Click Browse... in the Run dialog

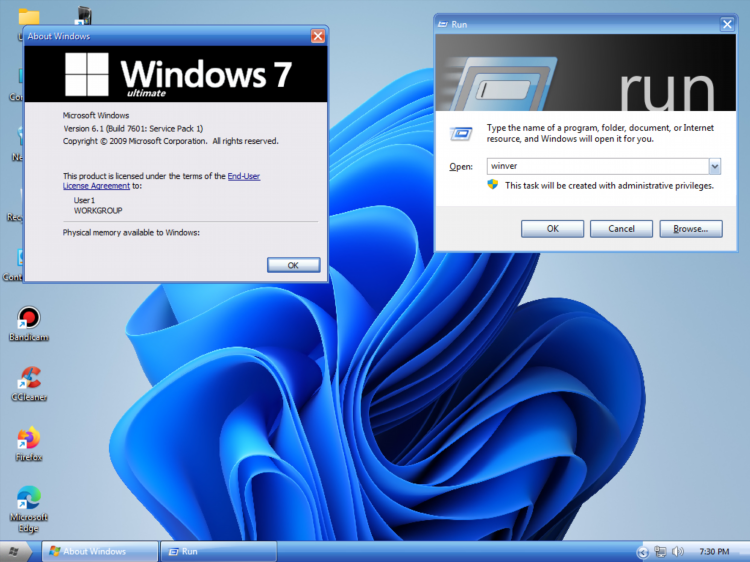[691, 229]
